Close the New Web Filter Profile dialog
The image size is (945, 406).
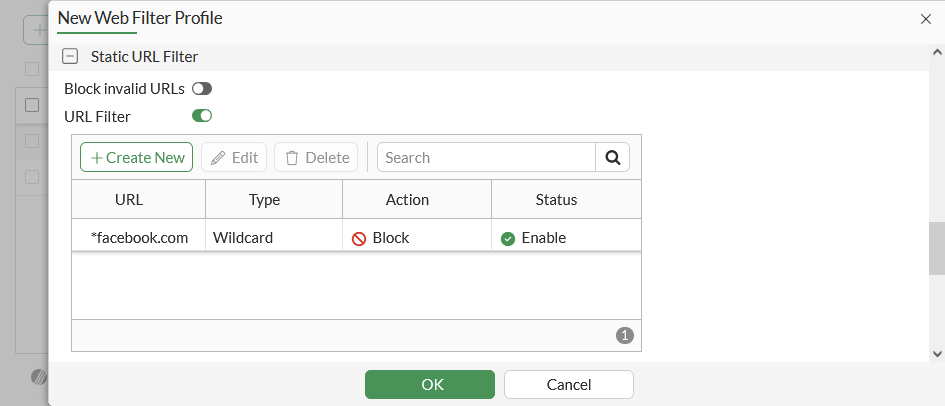tap(925, 18)
